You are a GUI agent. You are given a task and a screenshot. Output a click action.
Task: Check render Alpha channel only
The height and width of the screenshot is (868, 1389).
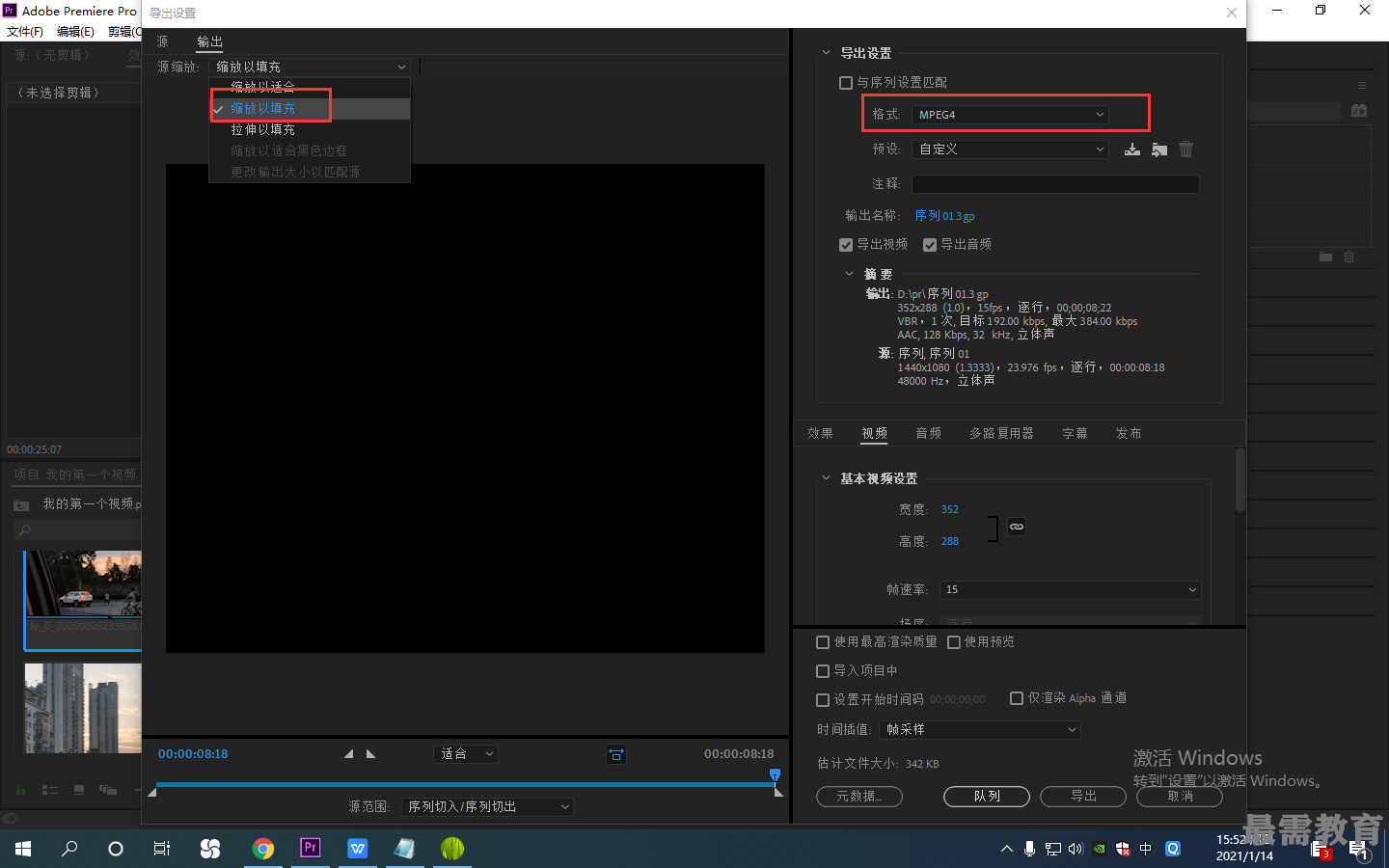1017,698
